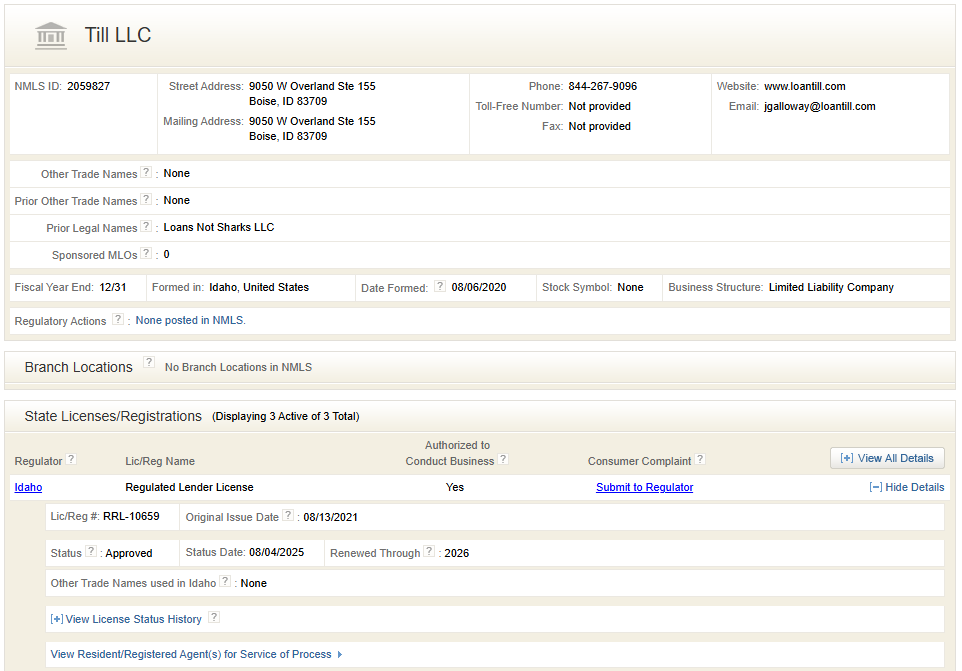Click None posted in NMLS text
The image size is (962, 671).
point(190,320)
